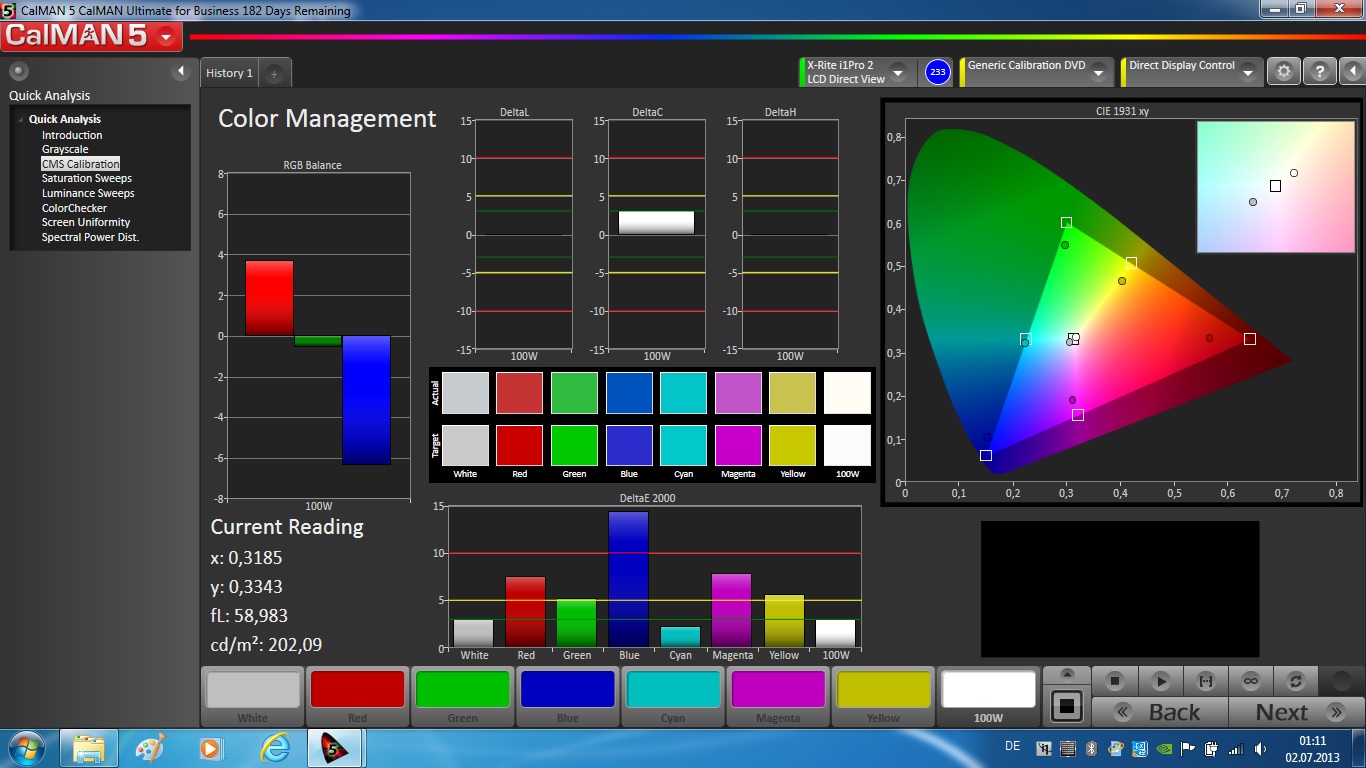Launch Windows Media Player from taskbar
This screenshot has height=768, width=1366.
pyautogui.click(x=211, y=748)
